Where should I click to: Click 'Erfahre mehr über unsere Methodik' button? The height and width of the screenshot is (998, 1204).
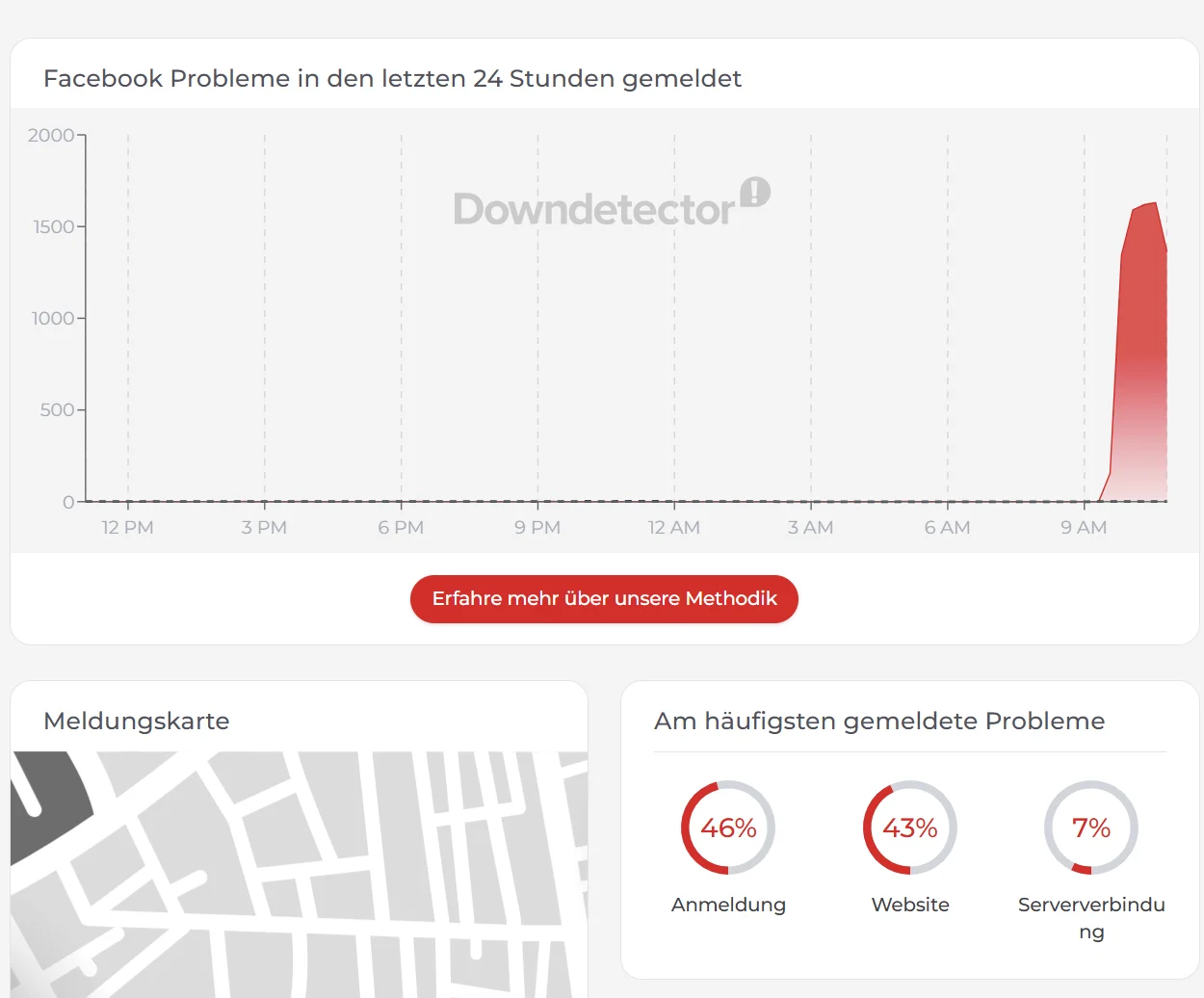604,599
